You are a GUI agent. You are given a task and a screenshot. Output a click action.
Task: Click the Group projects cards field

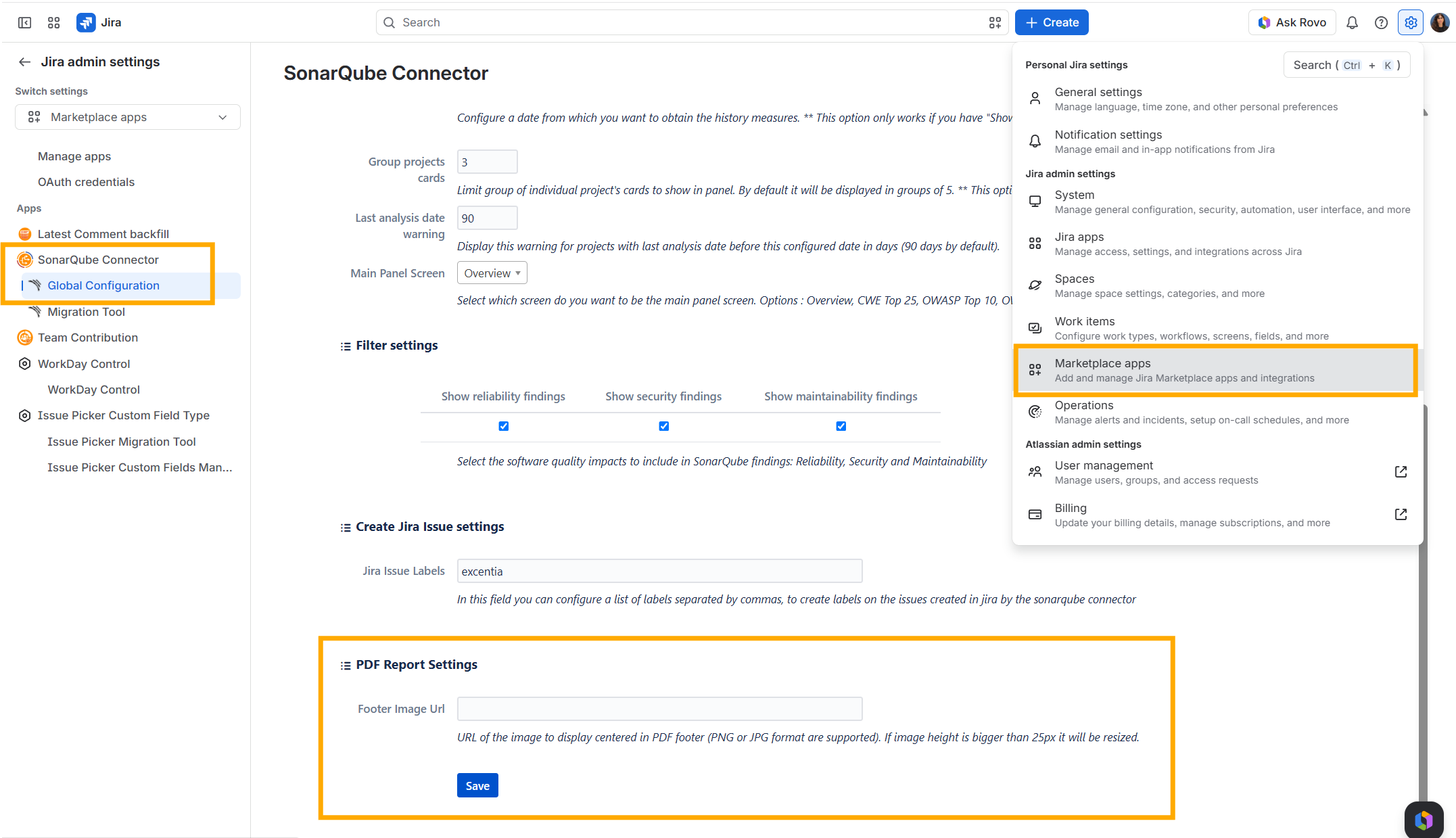click(x=488, y=162)
